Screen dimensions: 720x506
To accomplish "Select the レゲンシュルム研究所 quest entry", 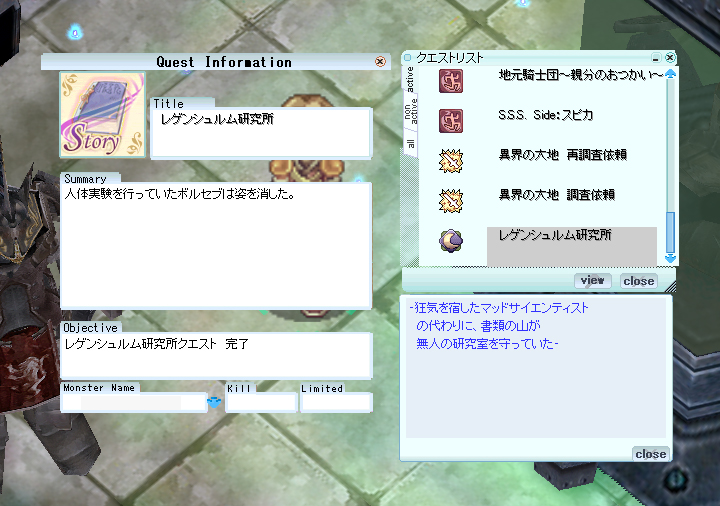I will click(572, 246).
